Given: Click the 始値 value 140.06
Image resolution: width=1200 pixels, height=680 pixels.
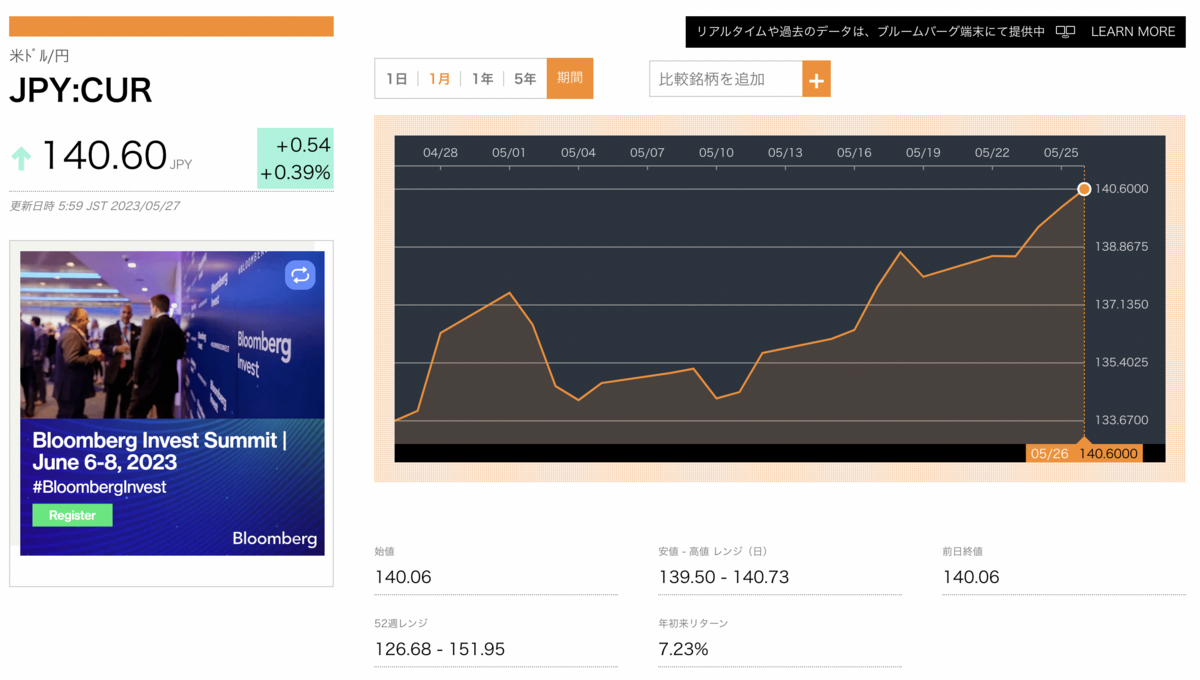Looking at the screenshot, I should (403, 577).
